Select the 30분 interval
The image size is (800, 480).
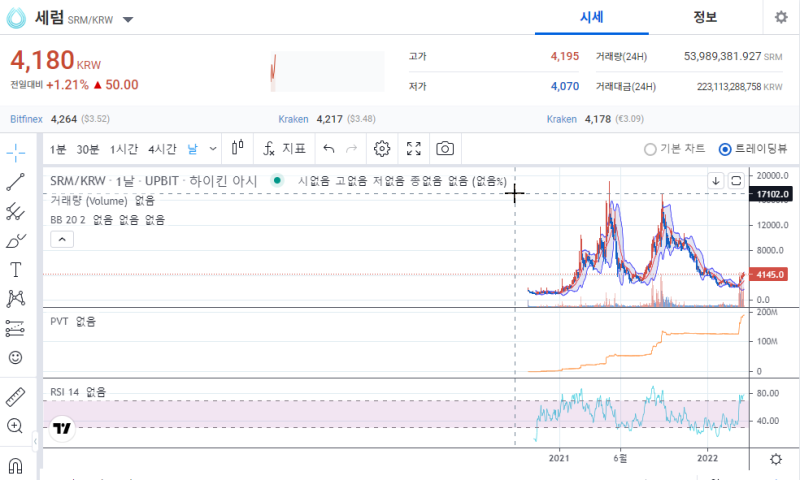point(88,149)
